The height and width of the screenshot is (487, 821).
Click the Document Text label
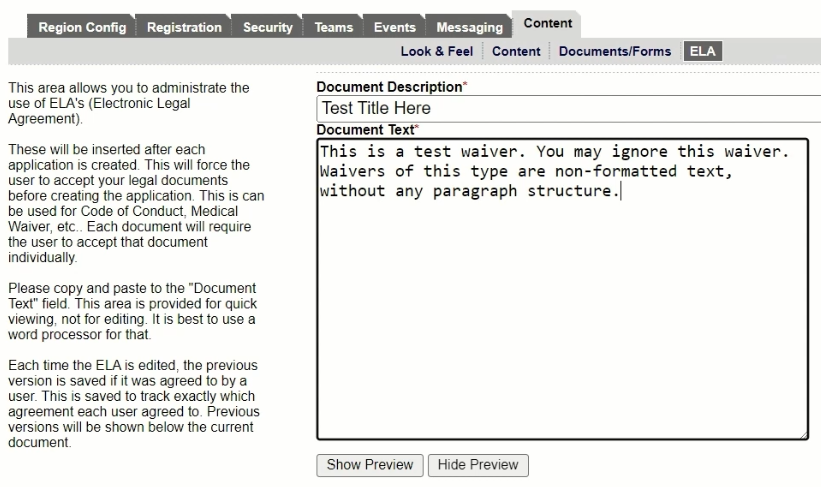click(x=365, y=130)
